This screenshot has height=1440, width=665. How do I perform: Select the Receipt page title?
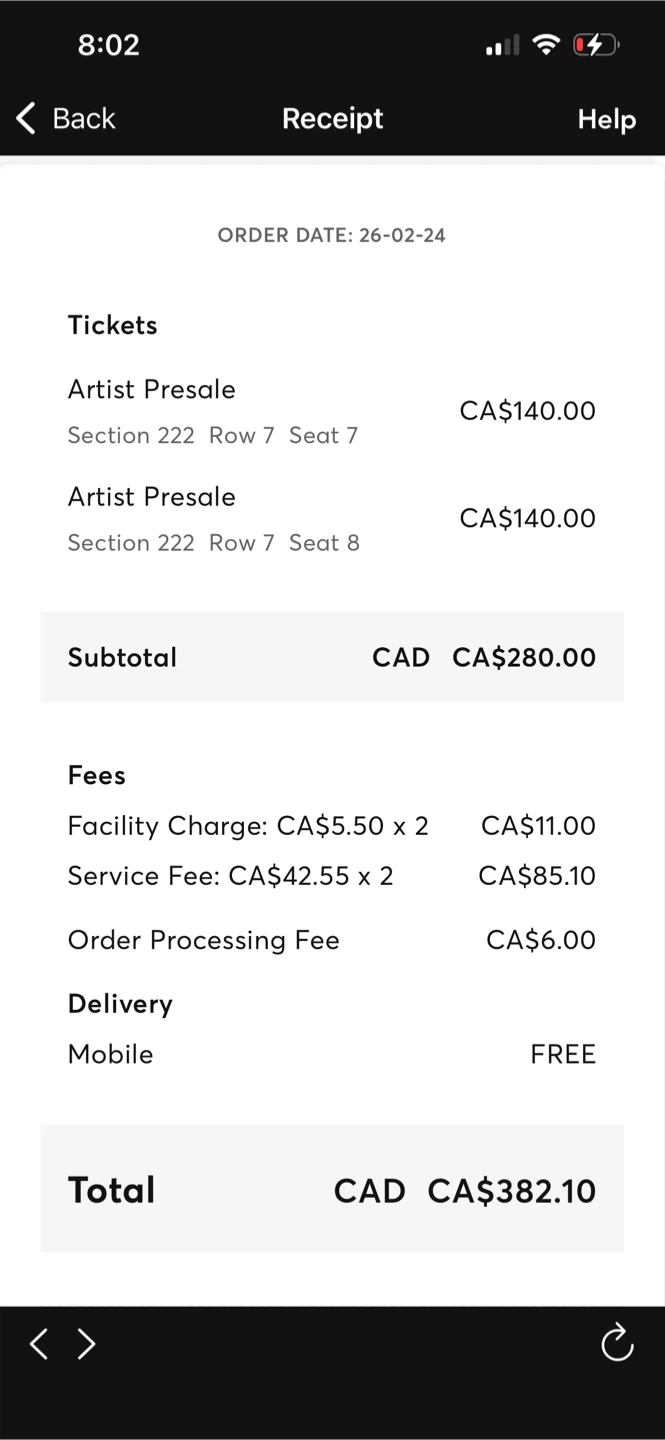pyautogui.click(x=332, y=118)
